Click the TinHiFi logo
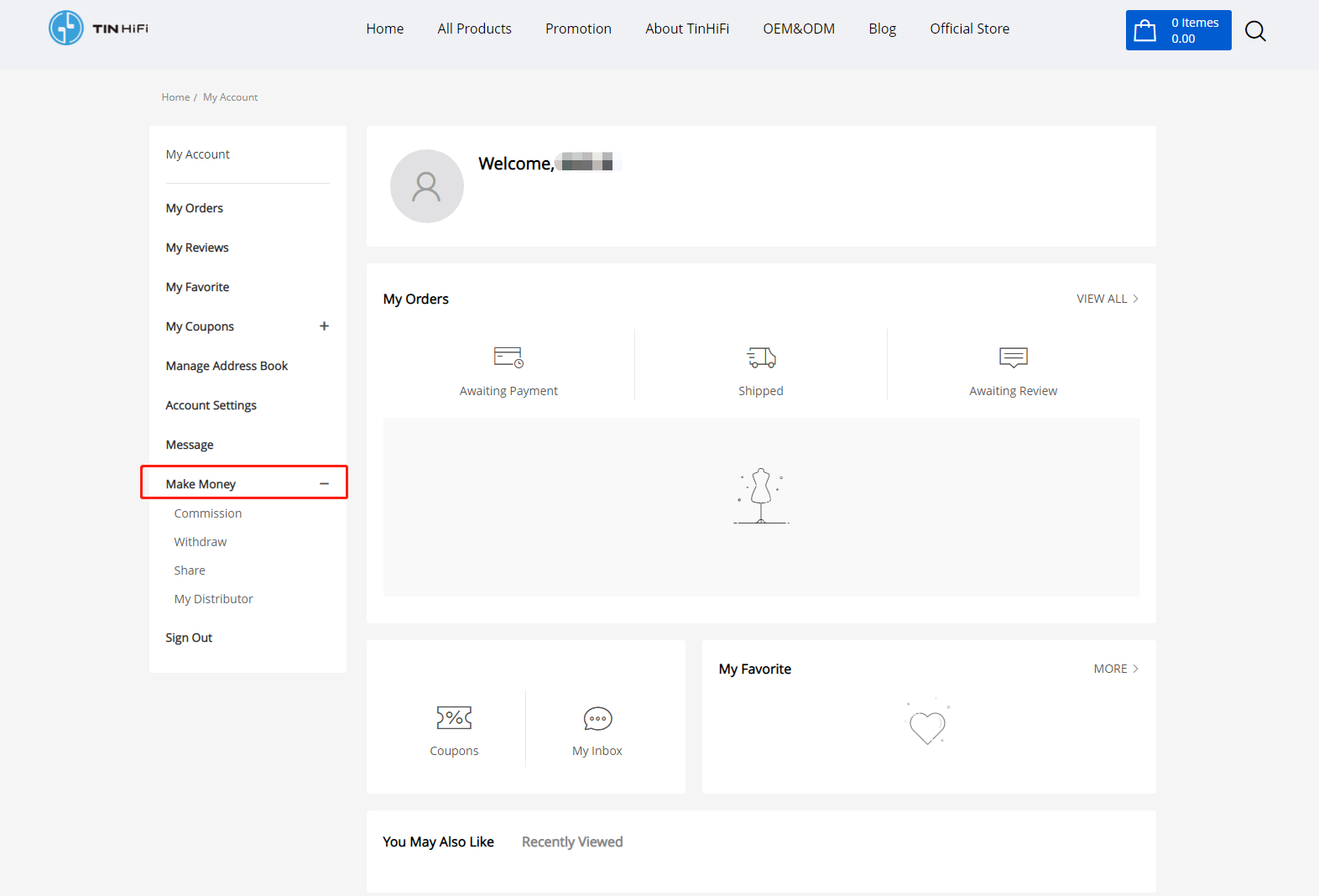 98,29
